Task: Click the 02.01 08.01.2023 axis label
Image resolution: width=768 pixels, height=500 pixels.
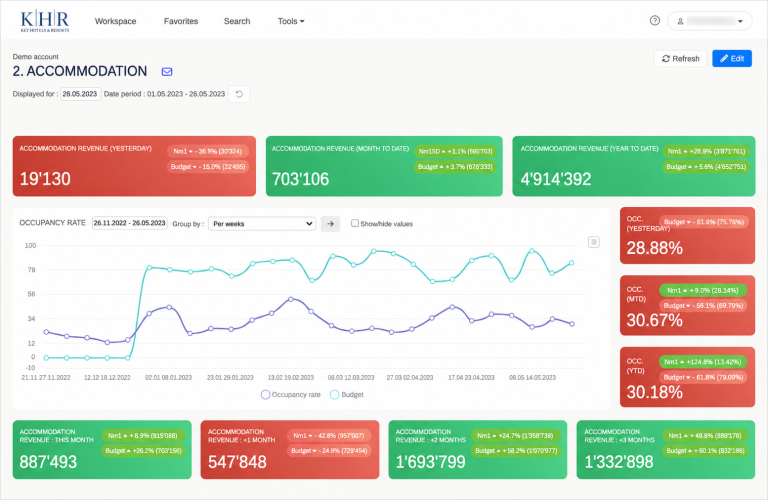Action: (x=168, y=378)
